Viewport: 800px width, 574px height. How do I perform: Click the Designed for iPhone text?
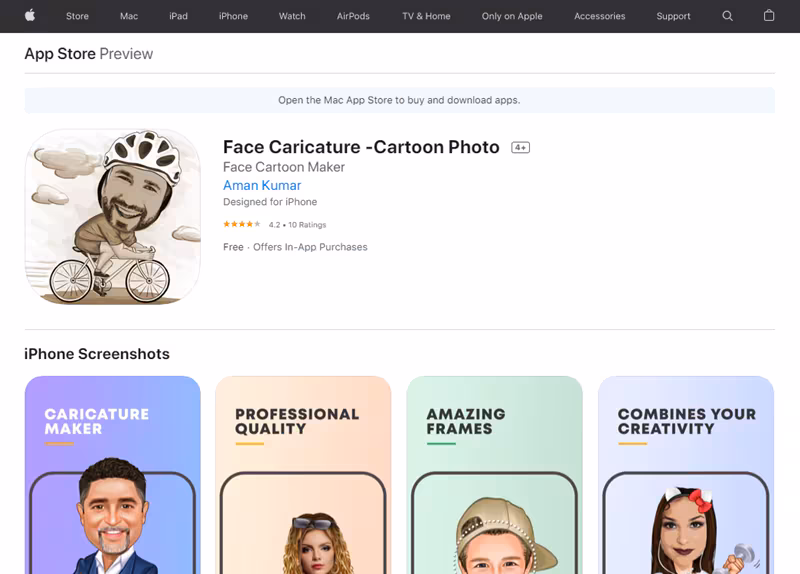(270, 202)
